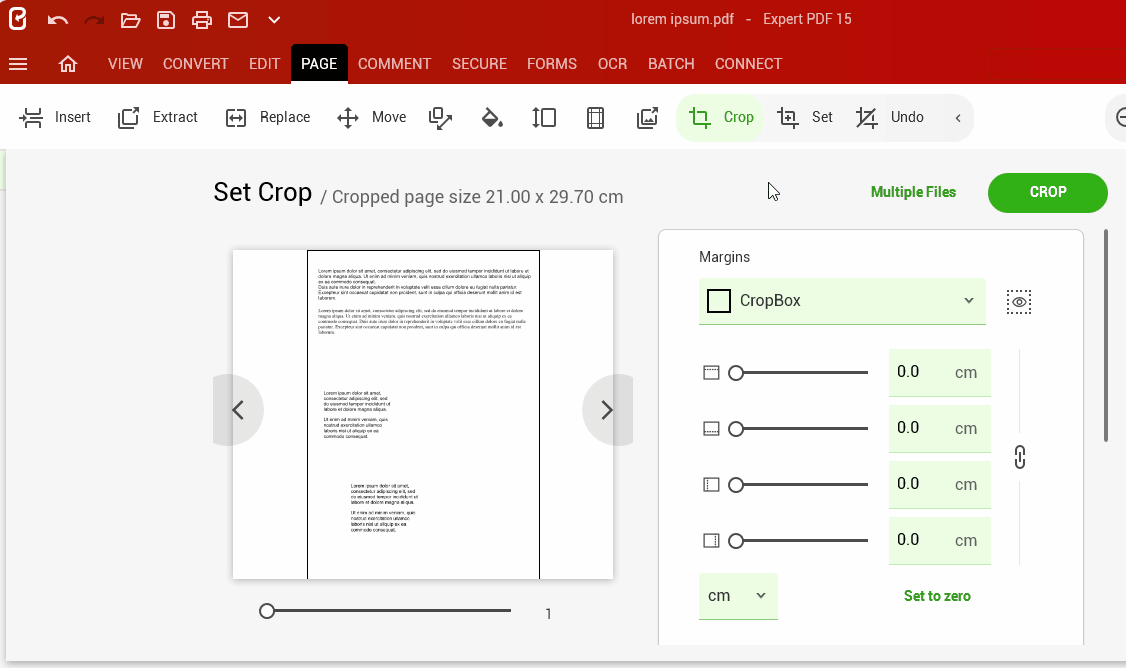Toggle the crop box preview eye icon

(x=1018, y=302)
